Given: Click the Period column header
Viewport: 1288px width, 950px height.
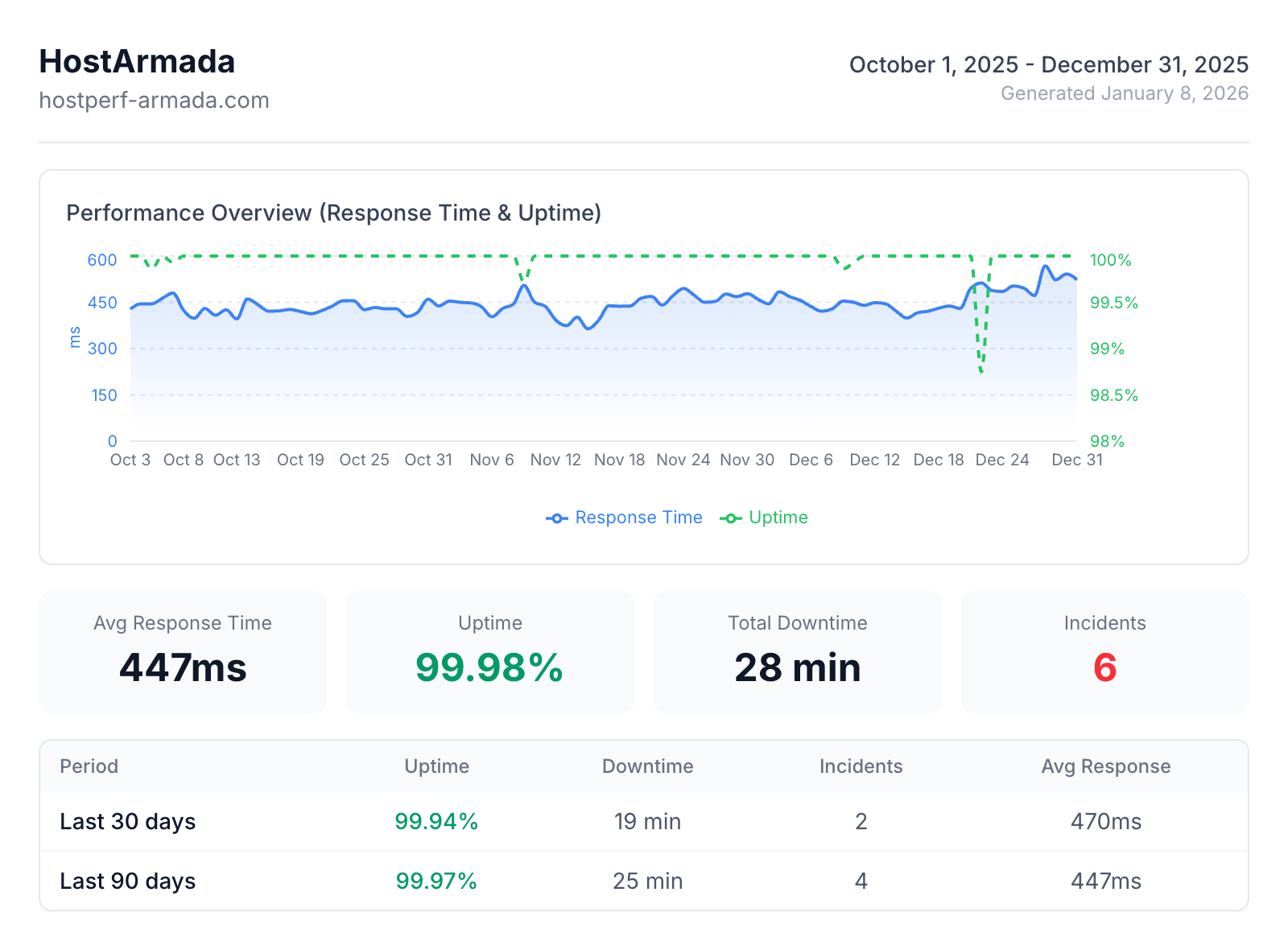Looking at the screenshot, I should pos(89,766).
